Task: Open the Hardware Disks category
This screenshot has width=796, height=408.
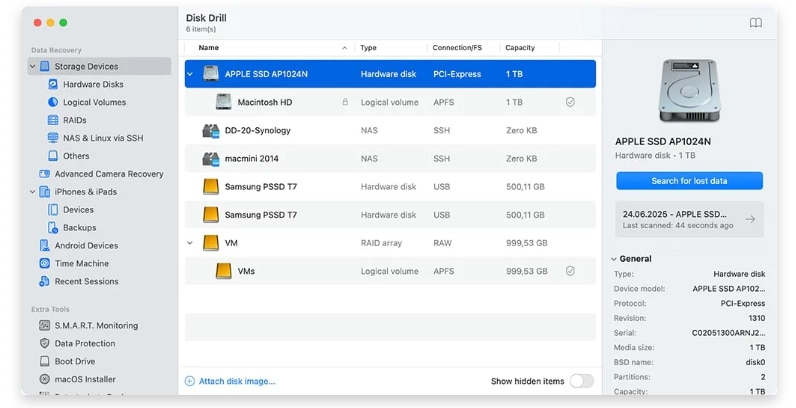Action: point(93,84)
